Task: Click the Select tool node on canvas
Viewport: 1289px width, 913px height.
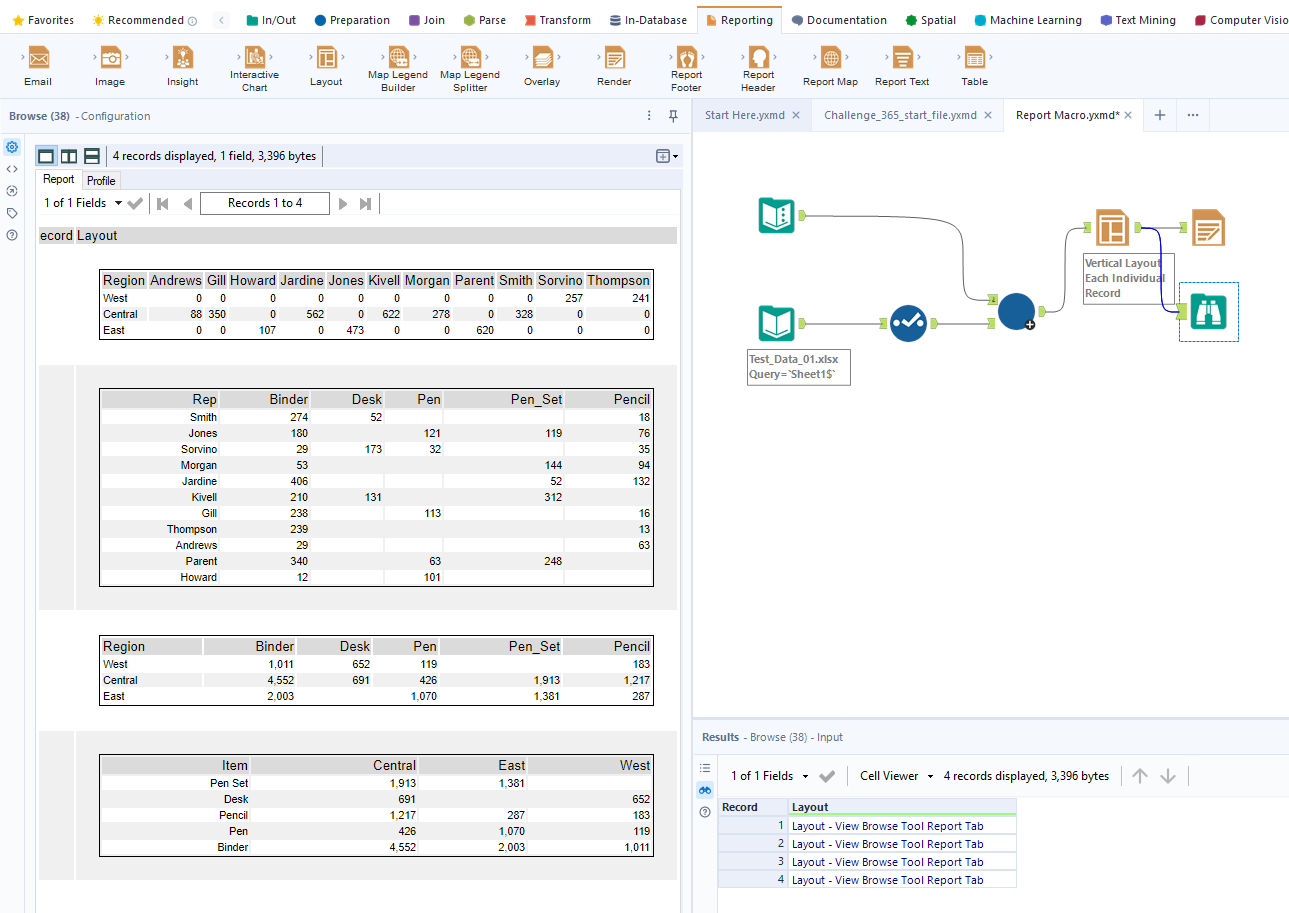Action: tap(908, 323)
